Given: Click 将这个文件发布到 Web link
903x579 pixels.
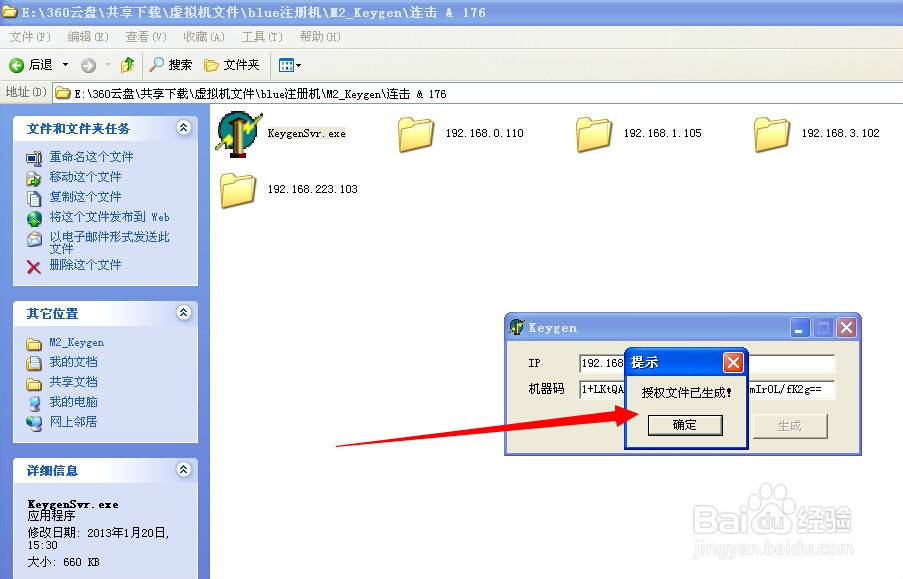Looking at the screenshot, I should [x=109, y=217].
